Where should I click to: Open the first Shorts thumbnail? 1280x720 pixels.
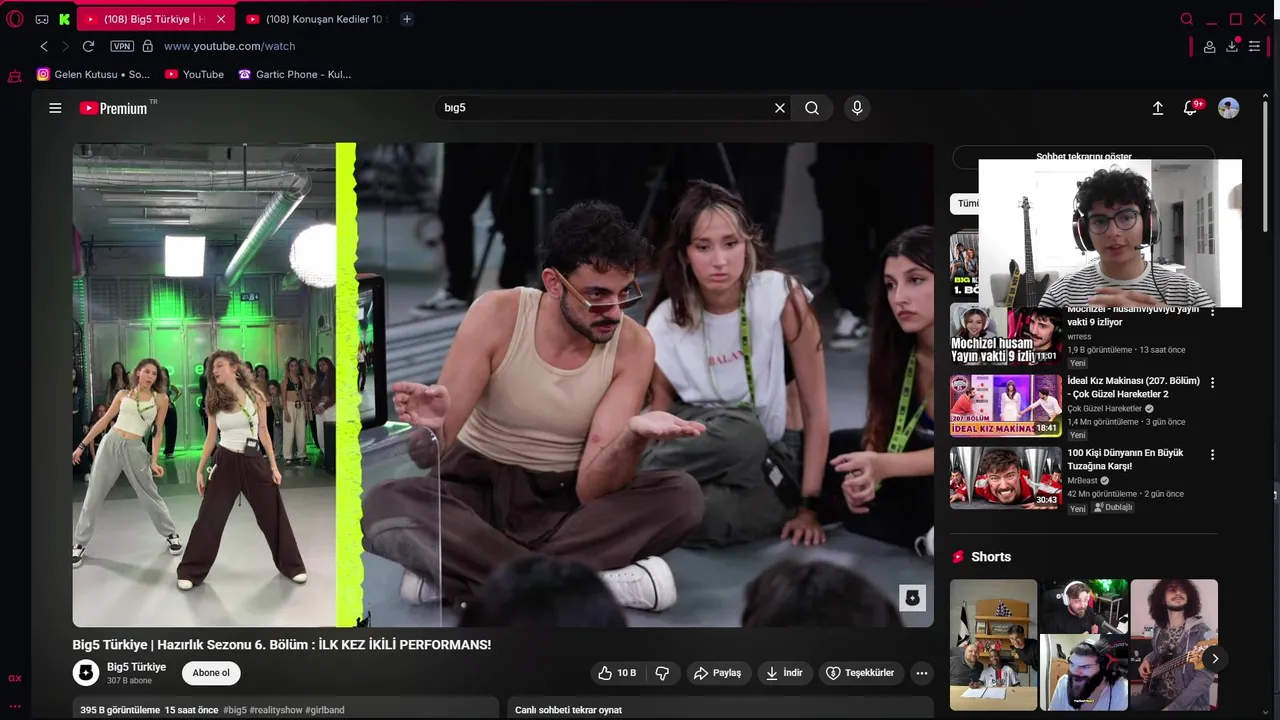(993, 645)
